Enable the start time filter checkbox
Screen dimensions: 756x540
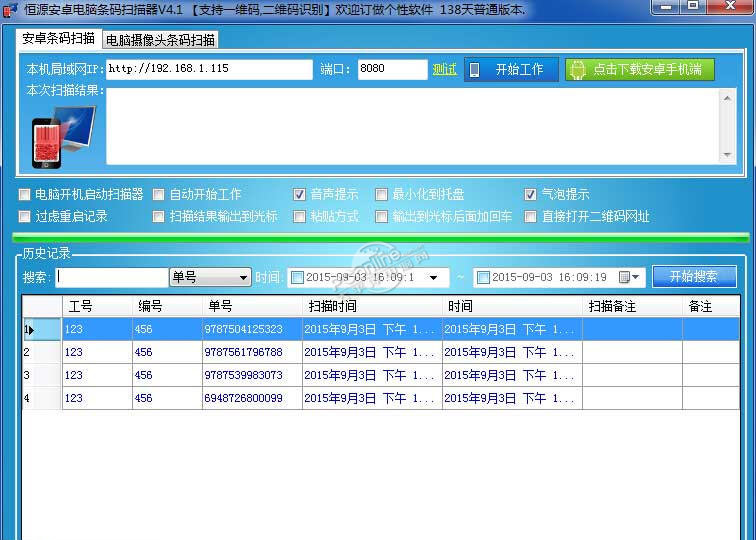(297, 277)
